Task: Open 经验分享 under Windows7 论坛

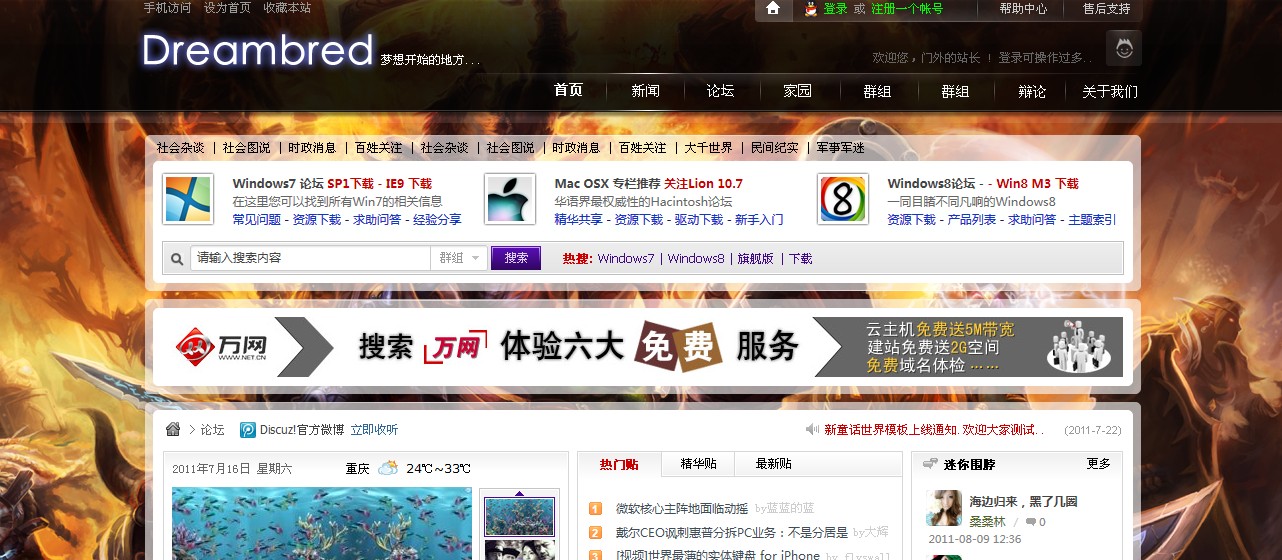Action: pyautogui.click(x=437, y=220)
